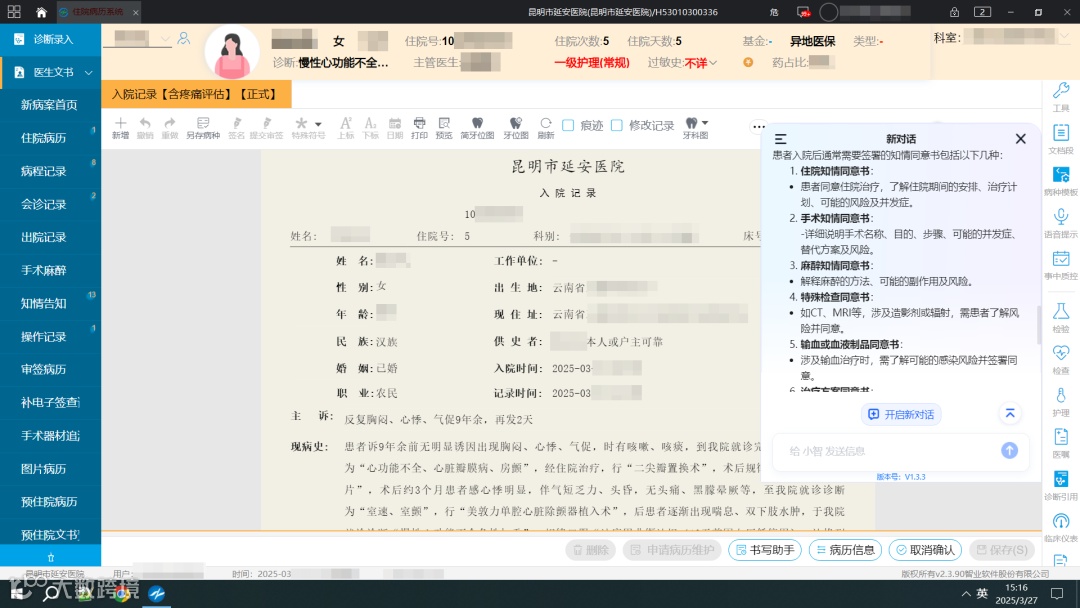Switch to 入院记录【含疼痛评估】 tab
1080x608 pixels.
tap(196, 94)
